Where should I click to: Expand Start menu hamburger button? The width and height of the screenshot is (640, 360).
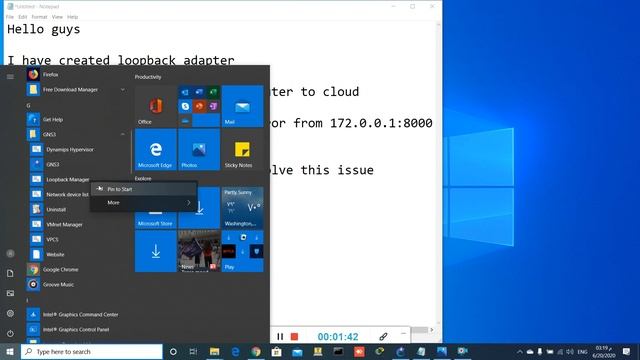(x=10, y=76)
